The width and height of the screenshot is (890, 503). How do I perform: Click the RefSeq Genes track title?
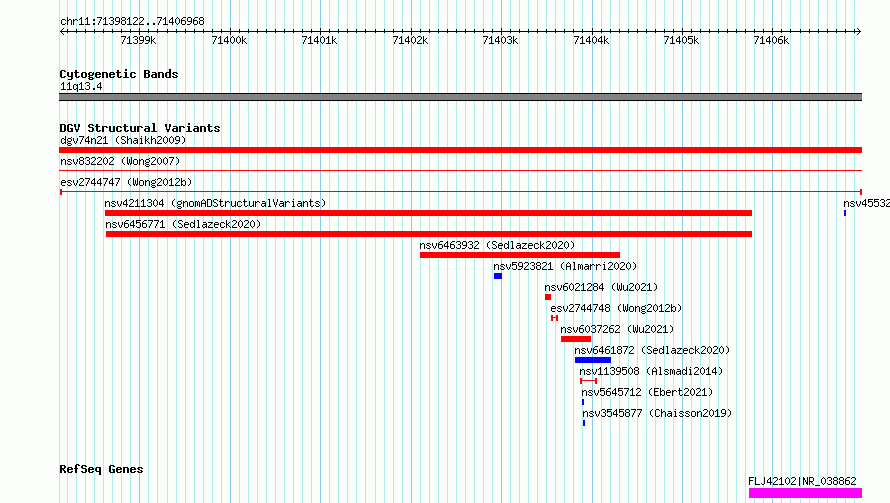(x=101, y=470)
